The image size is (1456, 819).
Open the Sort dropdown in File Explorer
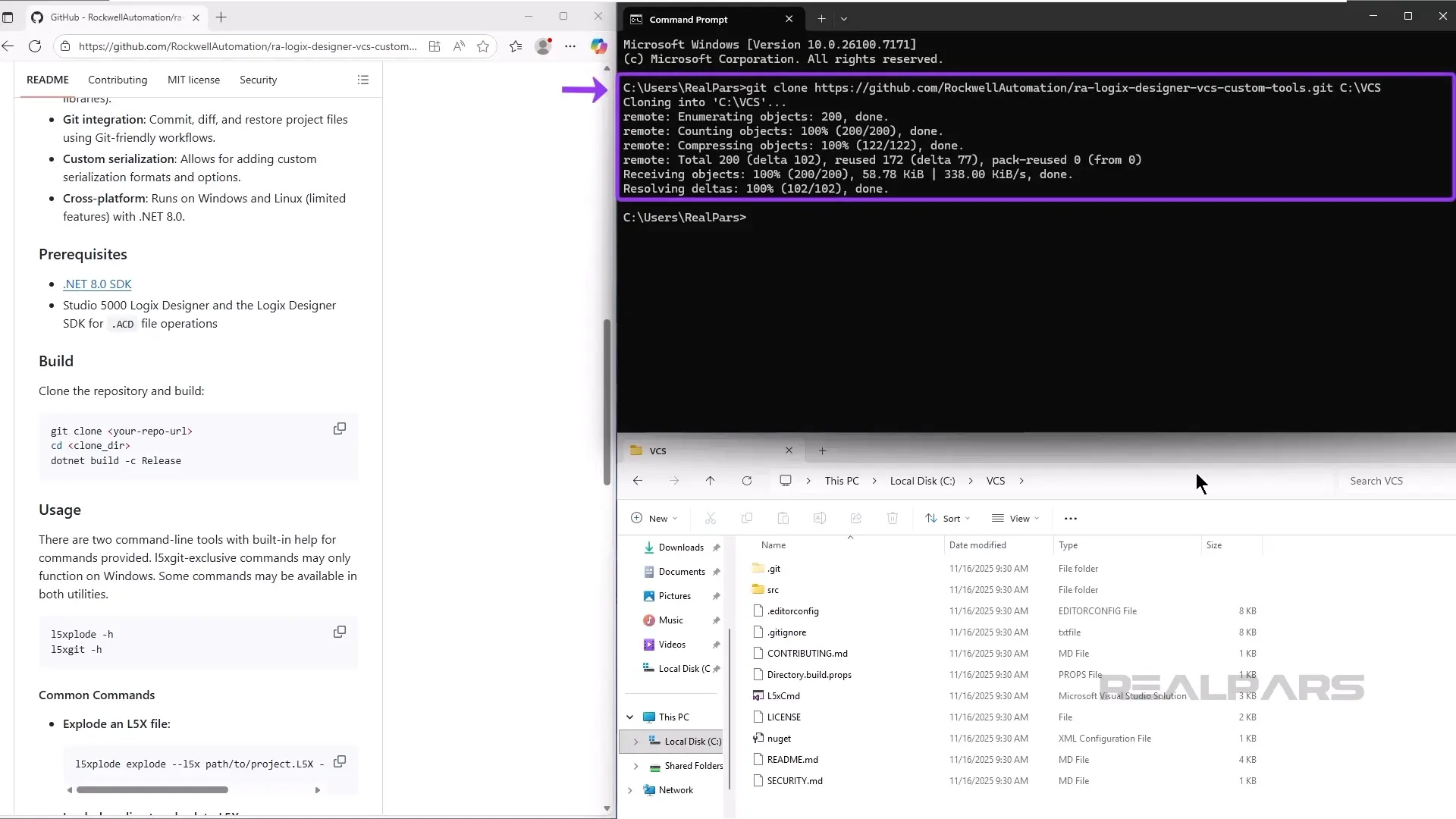[948, 518]
